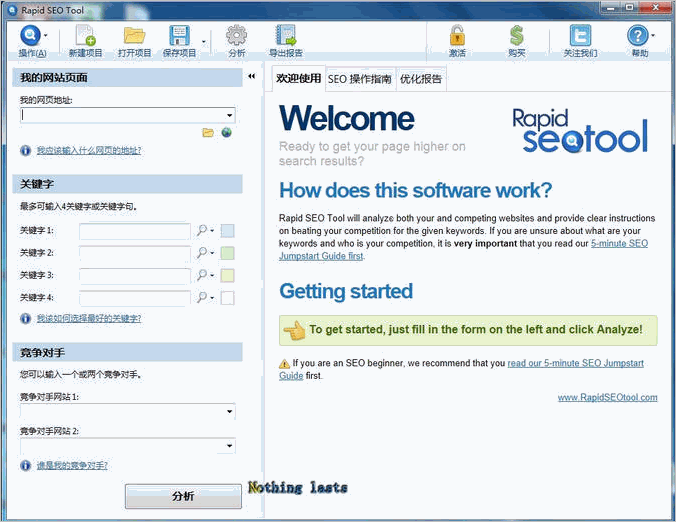This screenshot has height=522, width=676.
Task: Click the 分析 gear icon in toolbar
Action: tap(236, 35)
